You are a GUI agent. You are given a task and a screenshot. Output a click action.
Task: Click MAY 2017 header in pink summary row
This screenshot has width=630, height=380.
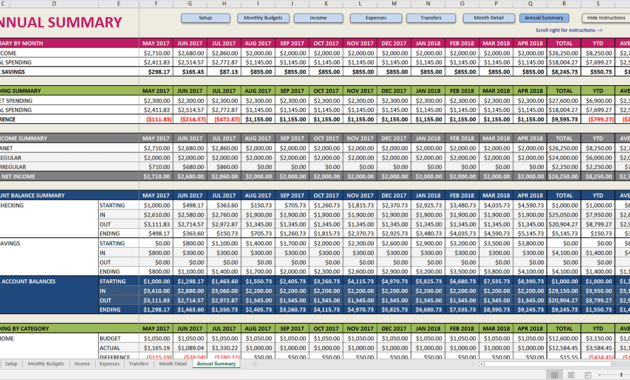click(x=156, y=43)
